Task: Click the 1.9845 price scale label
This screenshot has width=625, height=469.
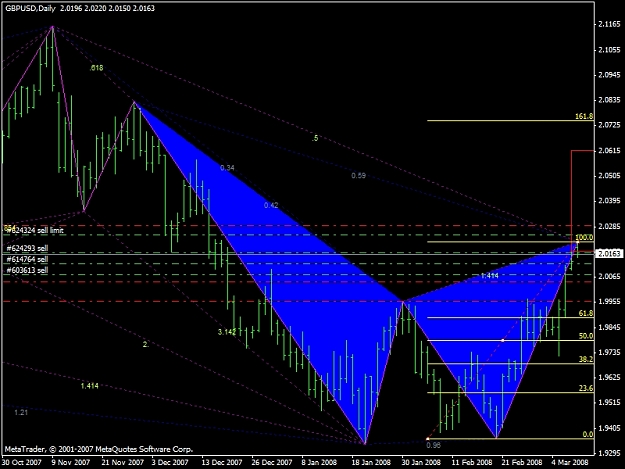Action: 609,327
